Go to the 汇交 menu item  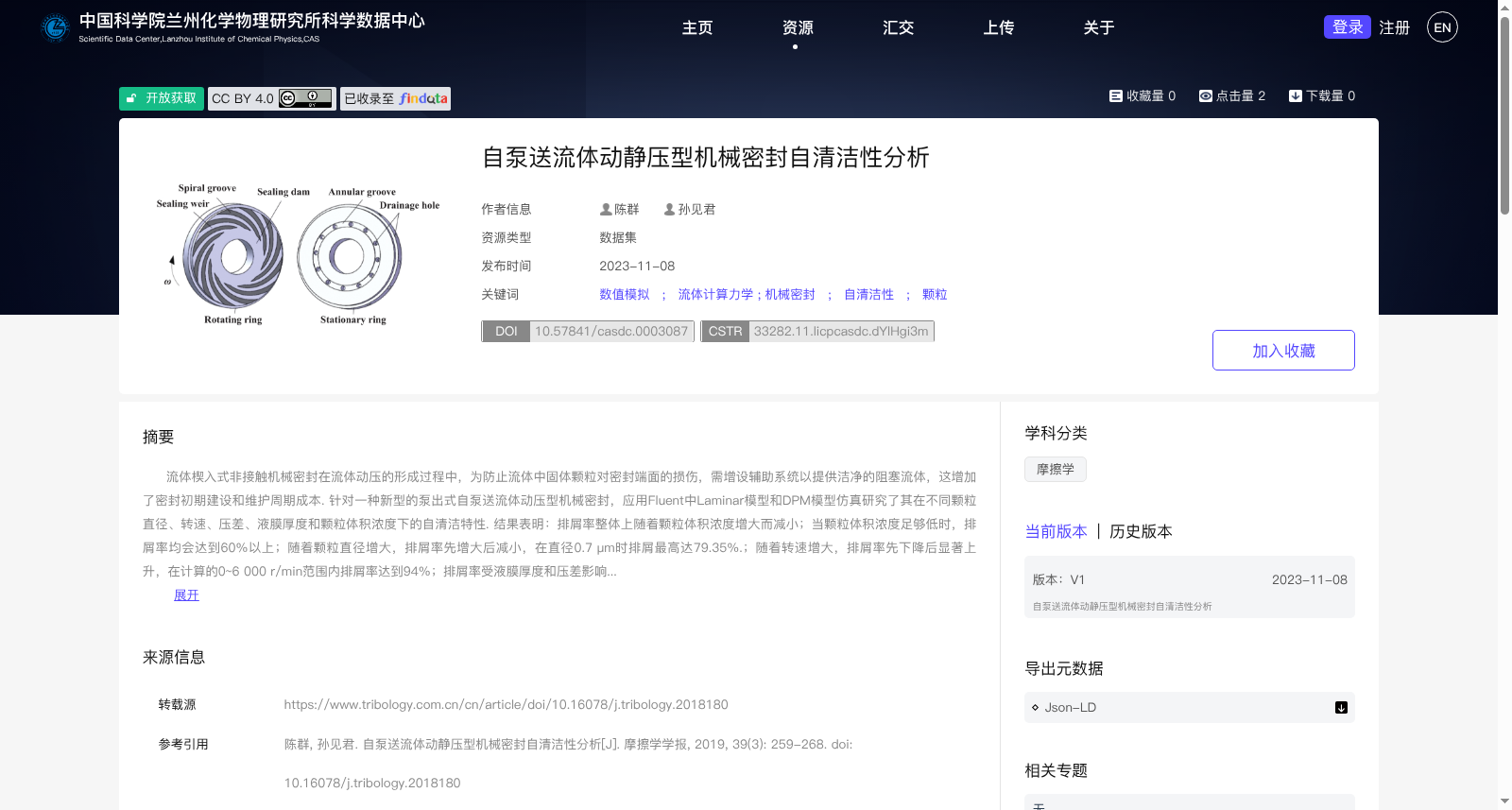coord(898,28)
